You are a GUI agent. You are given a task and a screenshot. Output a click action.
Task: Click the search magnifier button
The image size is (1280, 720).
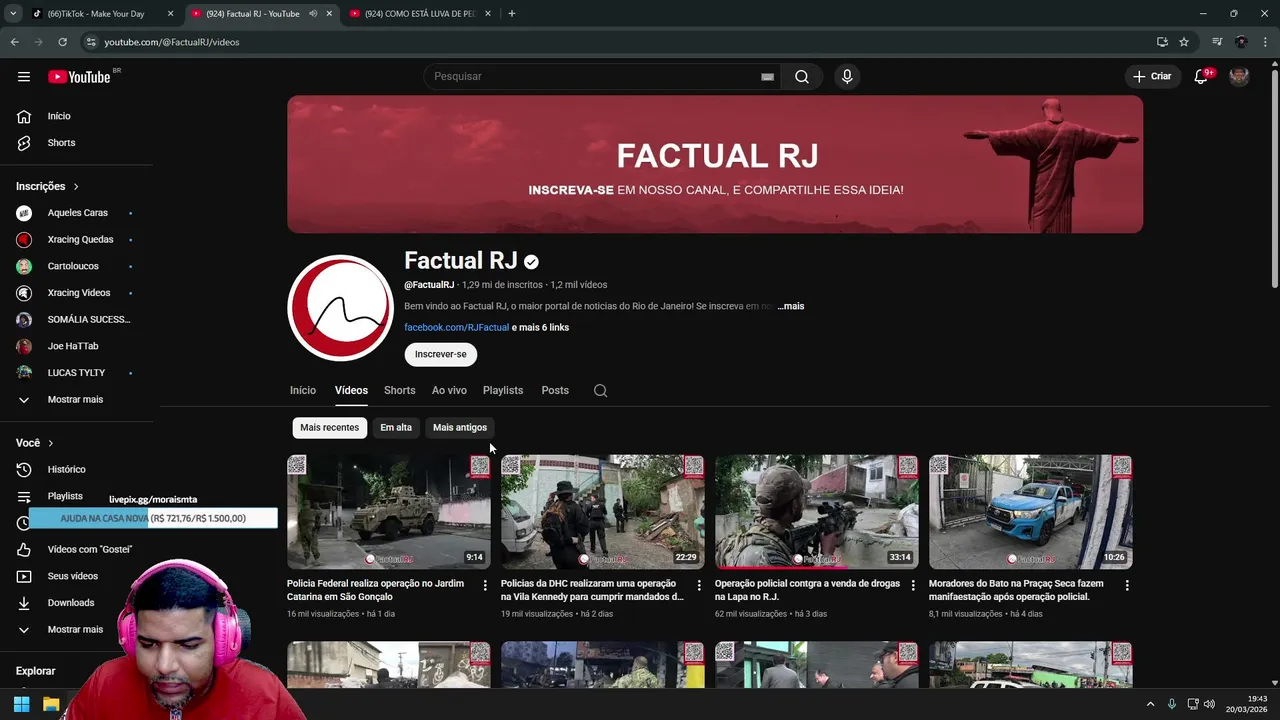tap(802, 77)
